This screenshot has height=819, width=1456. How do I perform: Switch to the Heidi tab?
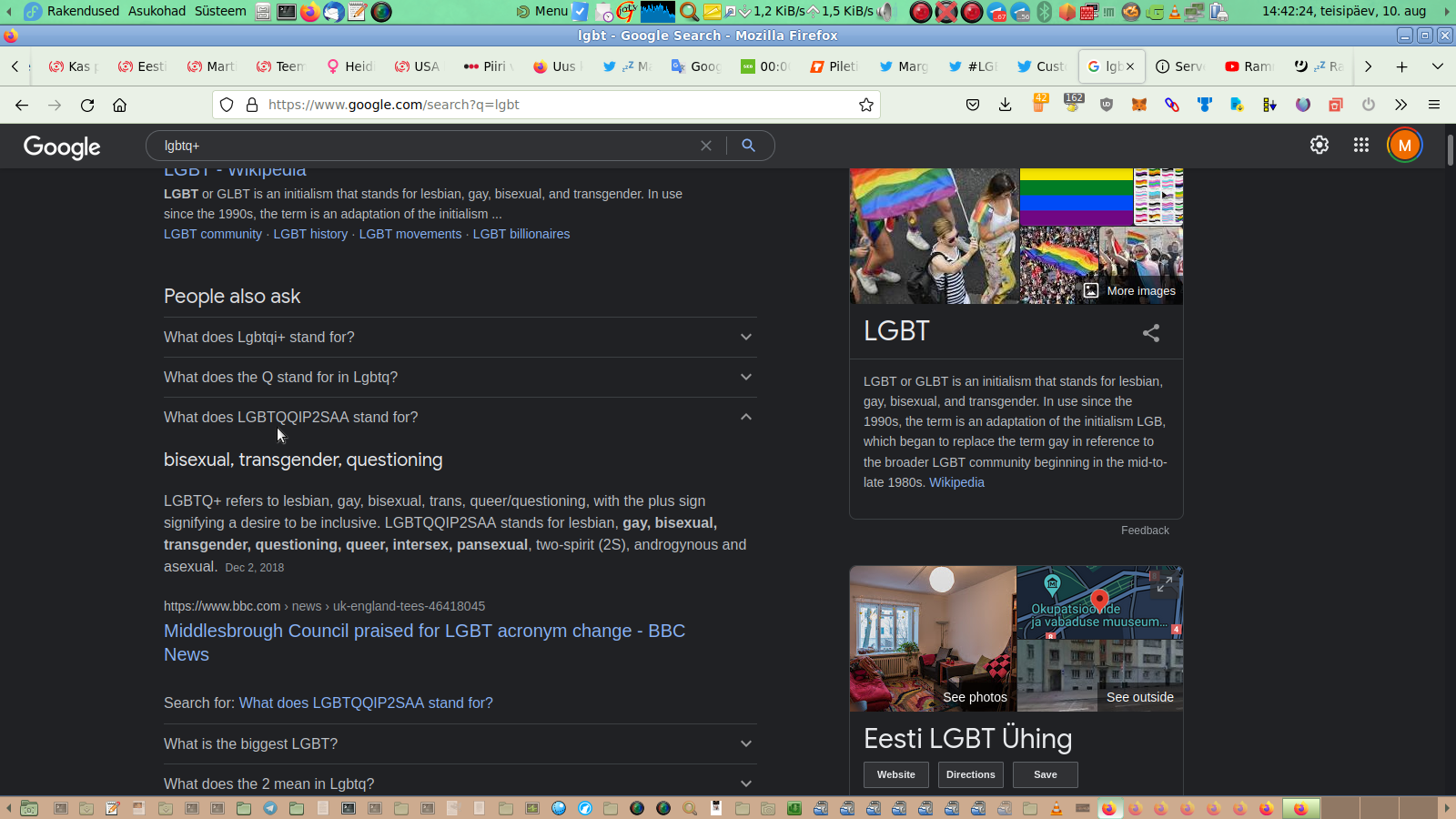click(x=350, y=66)
